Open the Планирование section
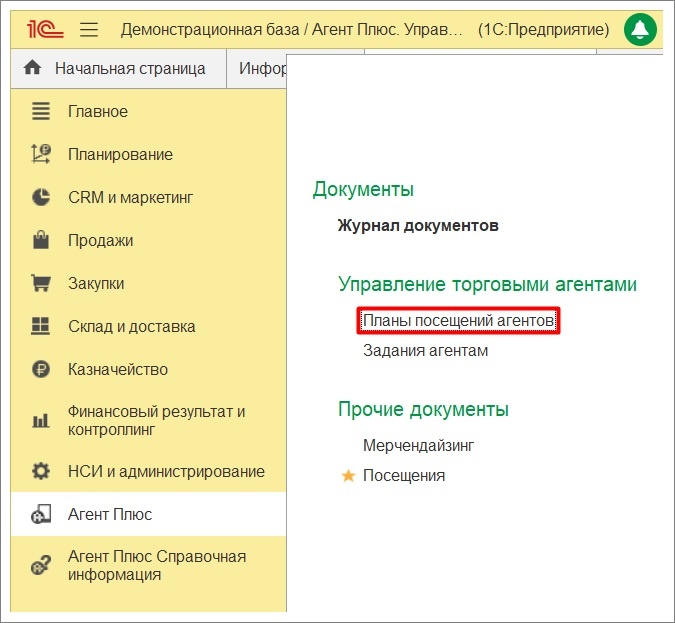 [x=148, y=154]
